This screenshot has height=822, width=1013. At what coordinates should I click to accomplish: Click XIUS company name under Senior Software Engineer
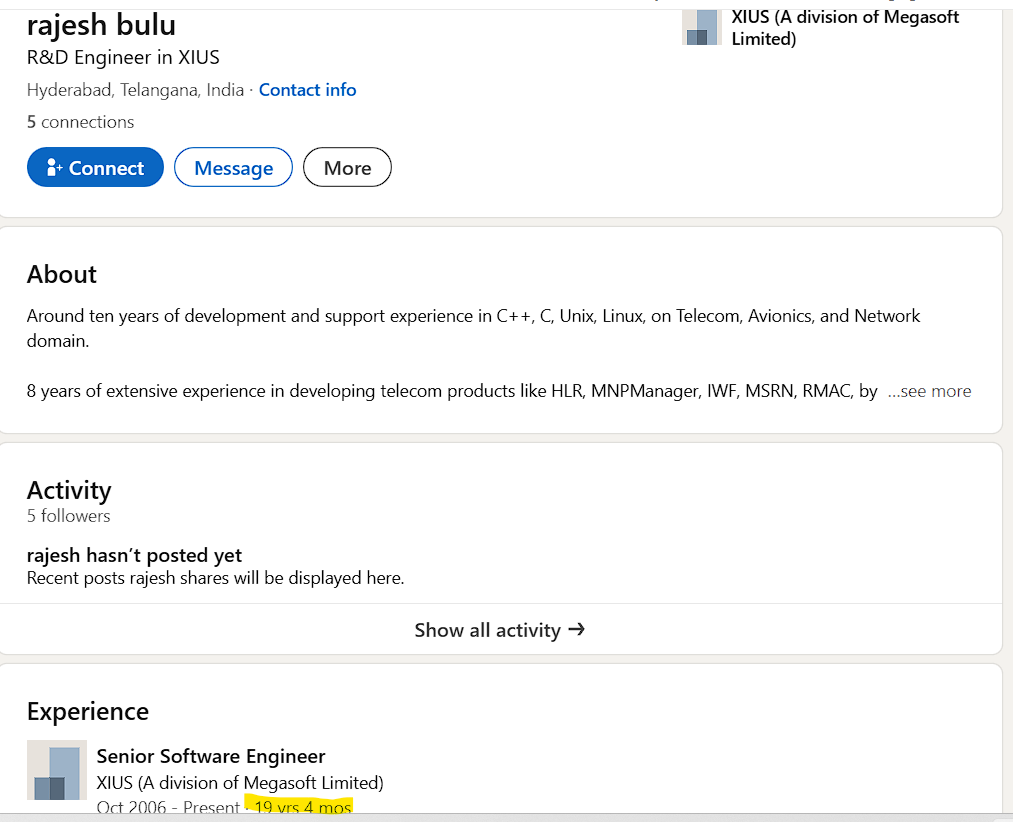pos(240,782)
